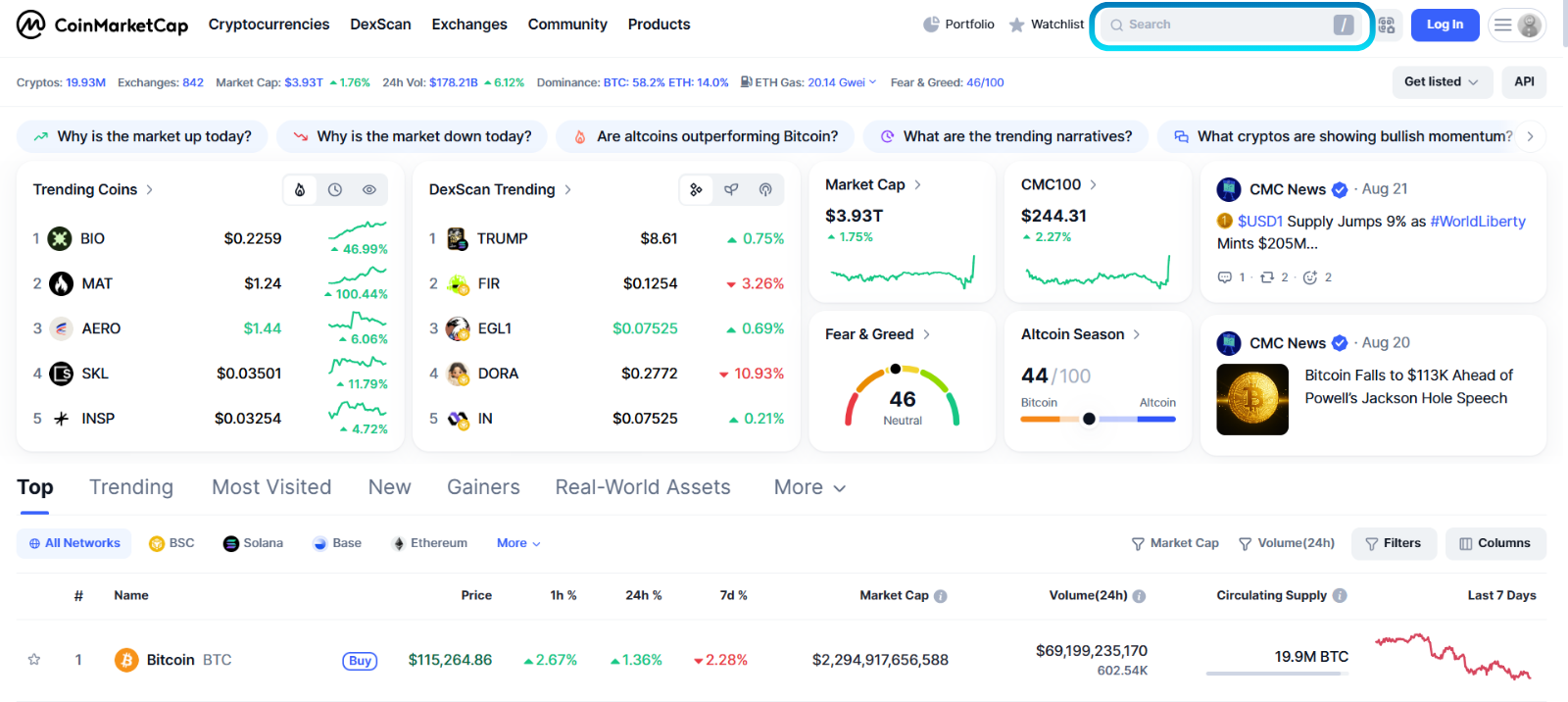Click the TRUMP token icon
The width and height of the screenshot is (1568, 702).
[457, 238]
